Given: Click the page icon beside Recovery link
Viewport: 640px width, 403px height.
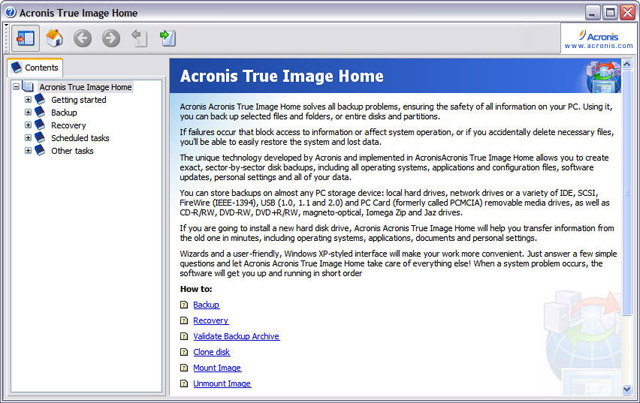Looking at the screenshot, I should click(x=184, y=321).
